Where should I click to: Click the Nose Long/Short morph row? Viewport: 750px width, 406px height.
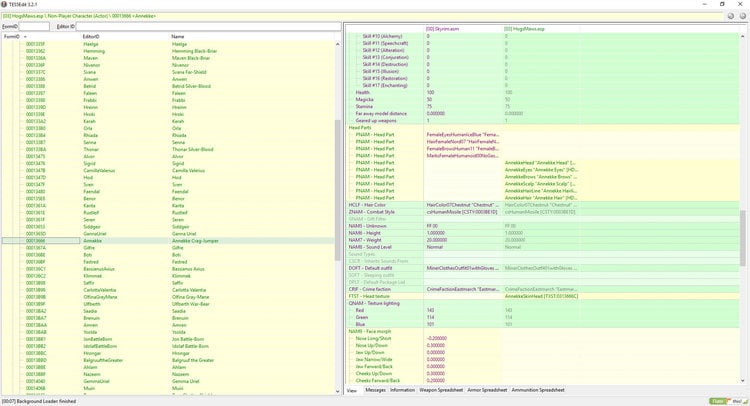pos(543,339)
